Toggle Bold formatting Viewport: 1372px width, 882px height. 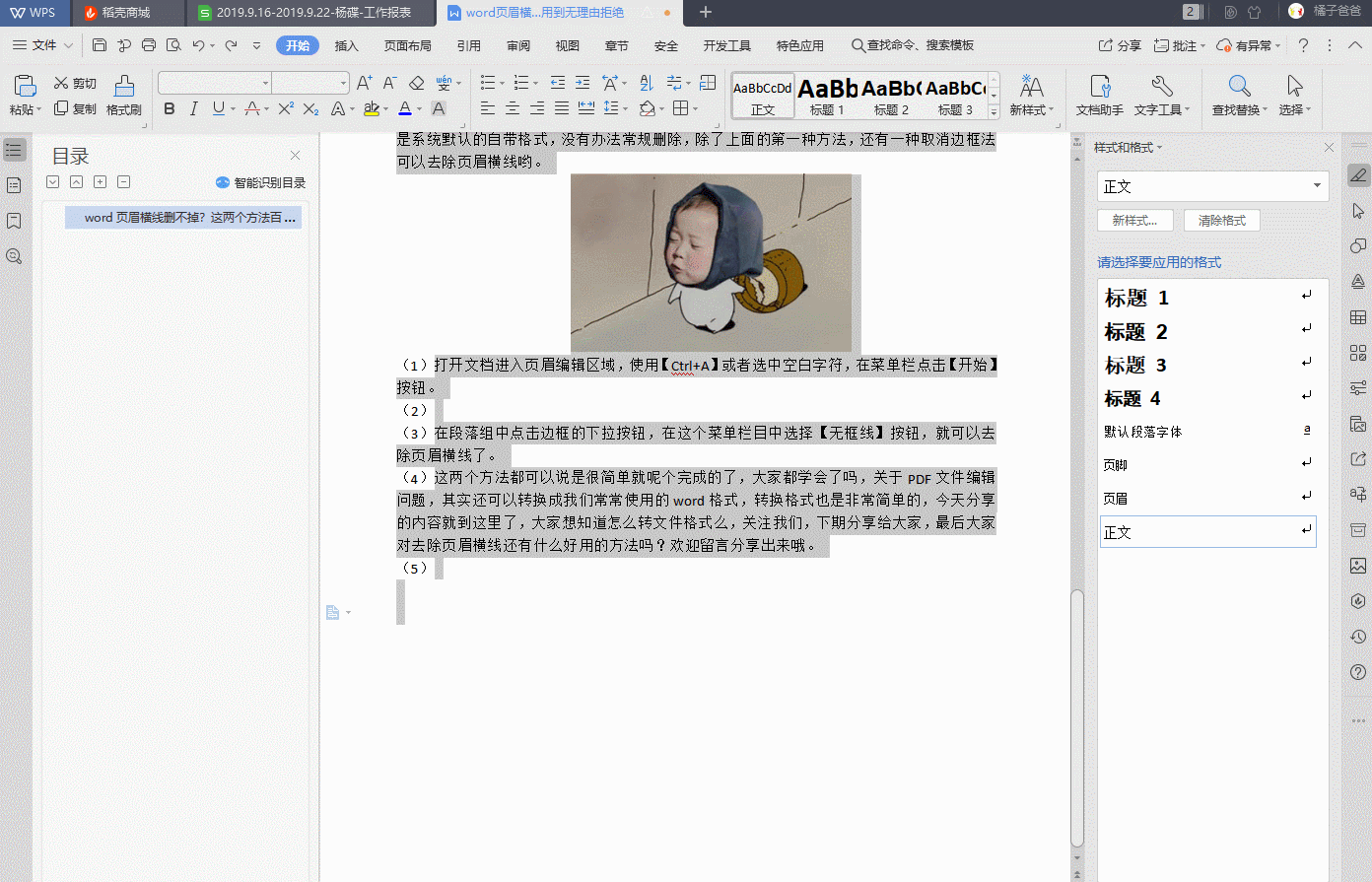[x=170, y=108]
